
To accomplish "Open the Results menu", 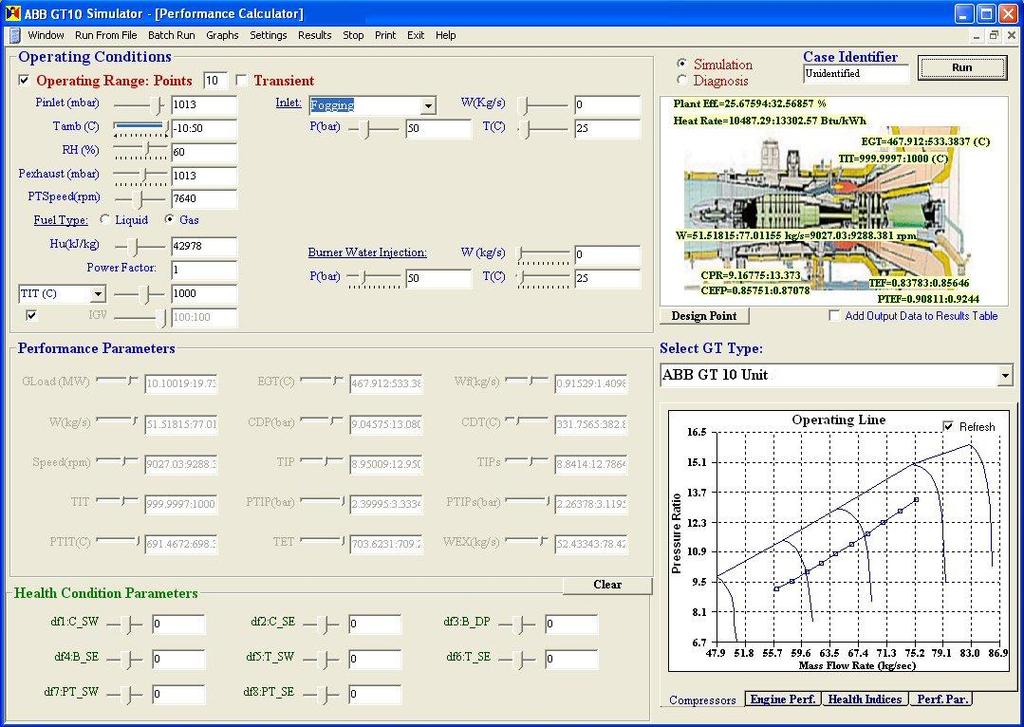I will coord(315,35).
